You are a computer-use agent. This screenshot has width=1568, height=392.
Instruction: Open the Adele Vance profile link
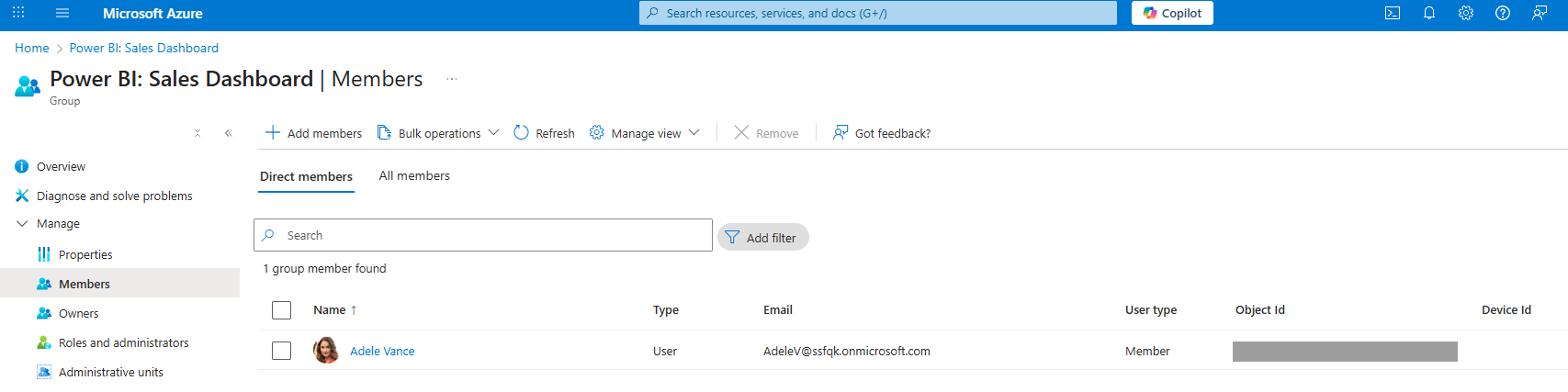coord(382,351)
